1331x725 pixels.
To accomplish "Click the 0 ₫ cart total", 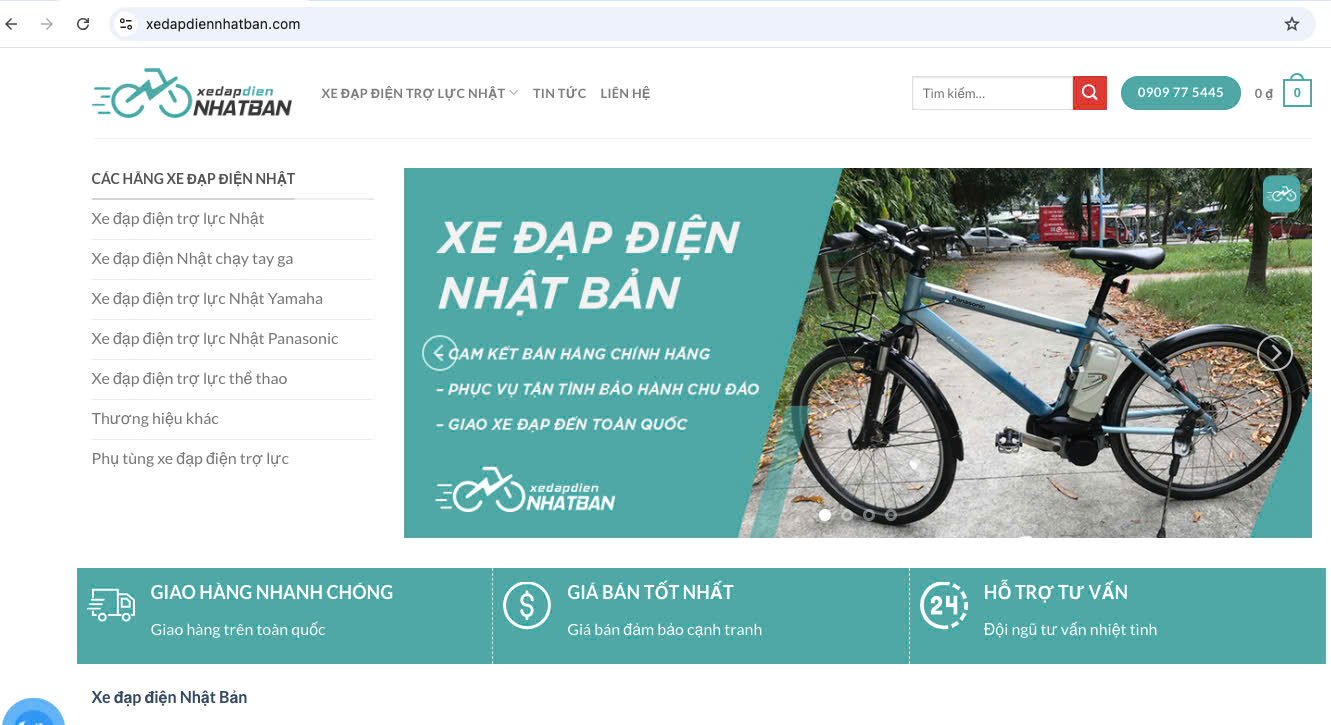I will pyautogui.click(x=1264, y=93).
